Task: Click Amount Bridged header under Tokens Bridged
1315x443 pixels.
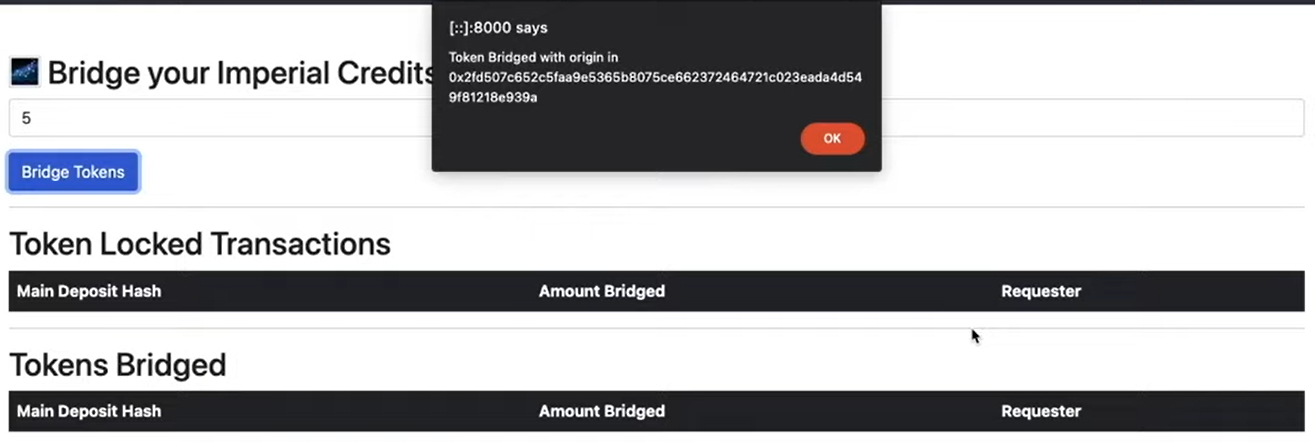Action: pyautogui.click(x=602, y=411)
